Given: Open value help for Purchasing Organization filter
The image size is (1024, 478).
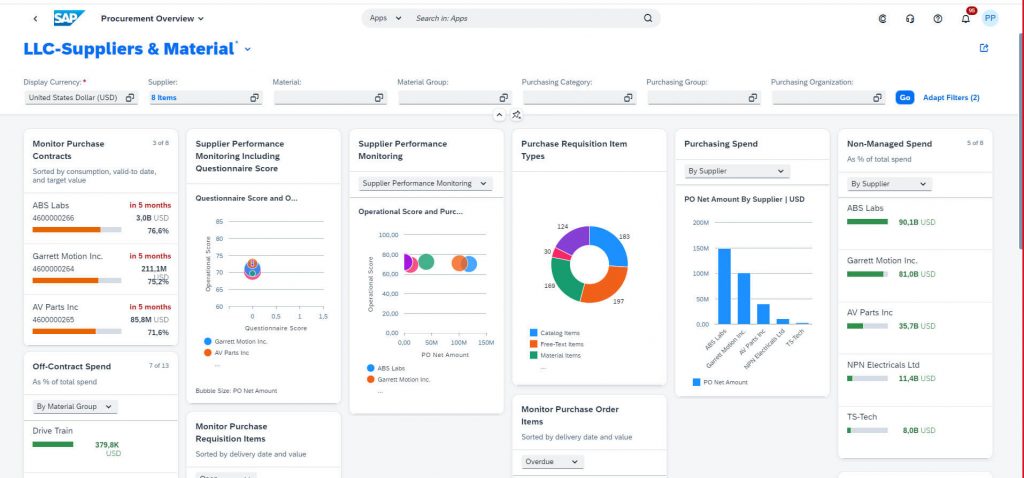Looking at the screenshot, I should [x=878, y=98].
